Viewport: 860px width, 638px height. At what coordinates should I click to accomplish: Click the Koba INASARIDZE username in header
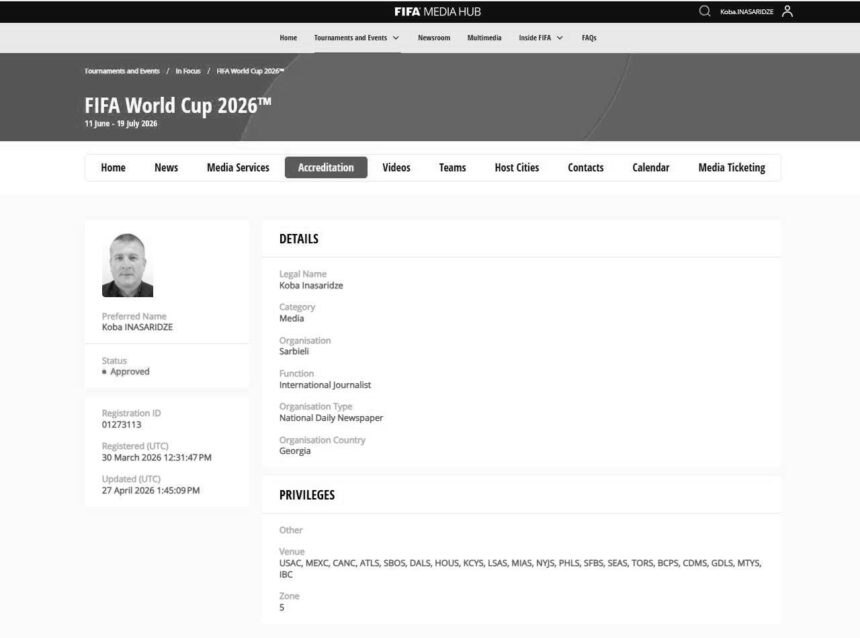tap(746, 12)
